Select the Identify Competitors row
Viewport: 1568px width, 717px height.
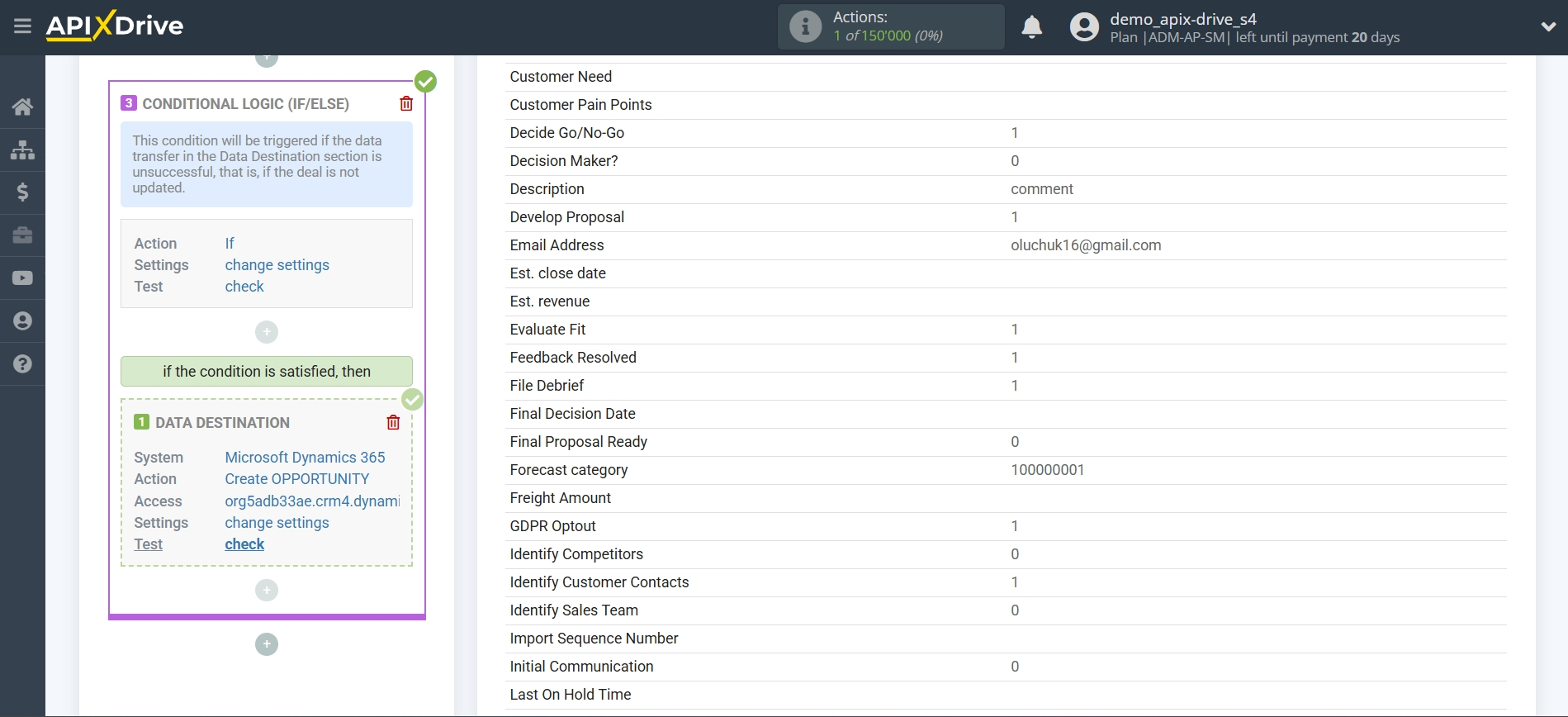click(x=1006, y=554)
